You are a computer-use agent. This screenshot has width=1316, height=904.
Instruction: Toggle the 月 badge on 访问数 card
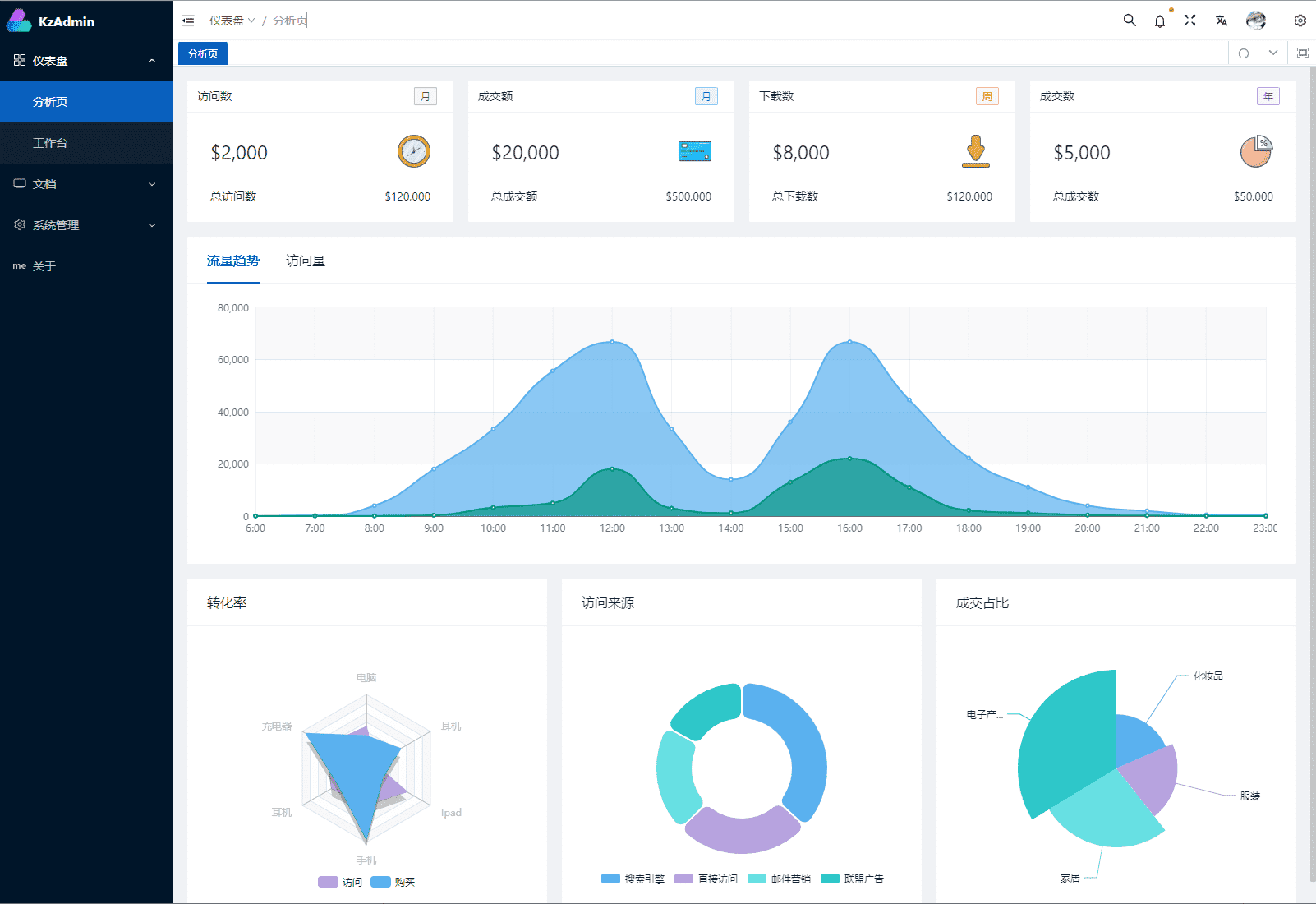coord(426,96)
